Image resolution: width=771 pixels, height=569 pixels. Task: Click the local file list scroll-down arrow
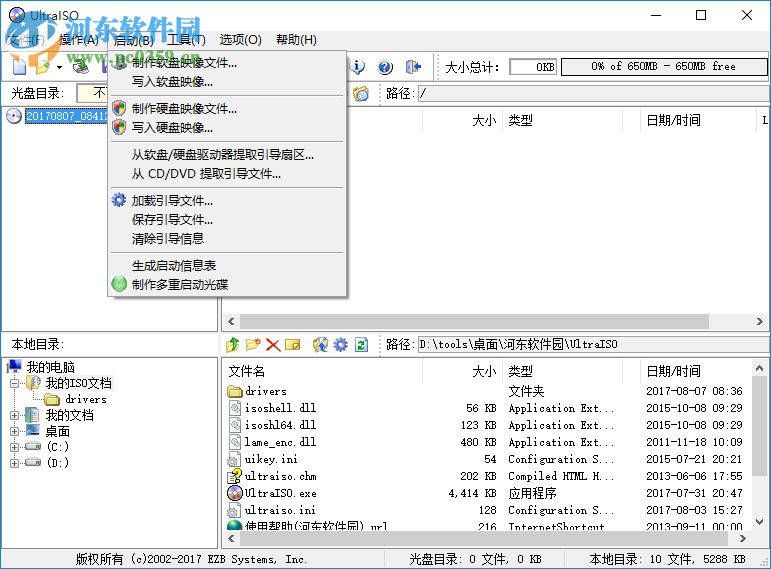[759, 522]
